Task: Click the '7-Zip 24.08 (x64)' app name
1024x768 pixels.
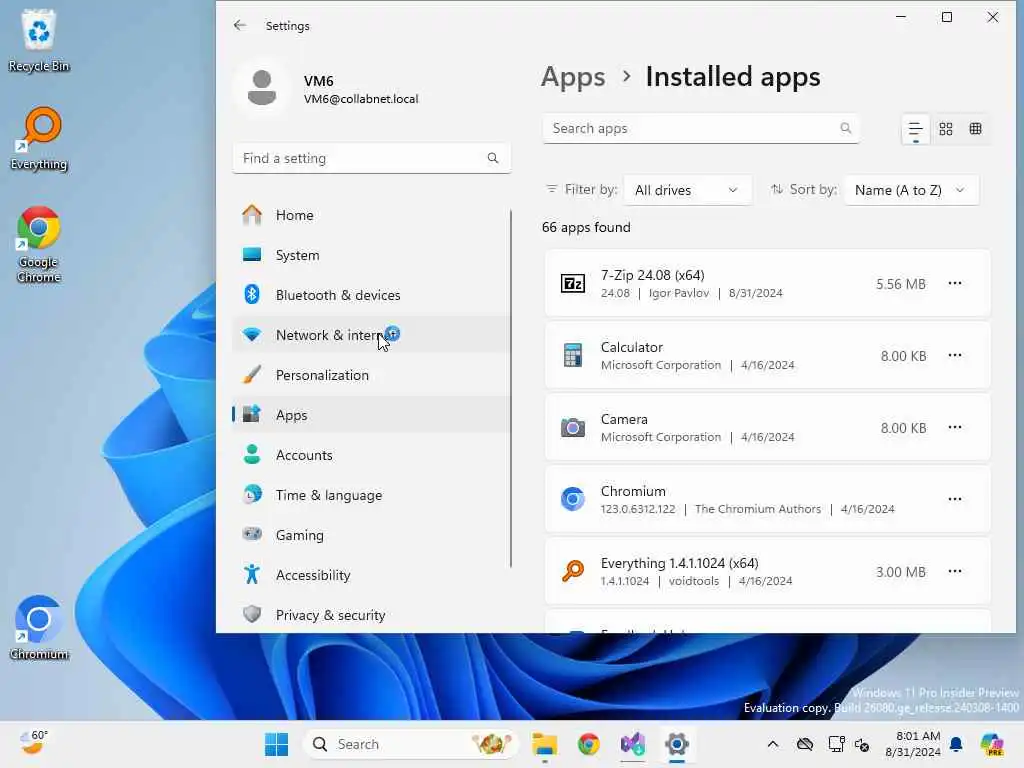Action: (652, 275)
